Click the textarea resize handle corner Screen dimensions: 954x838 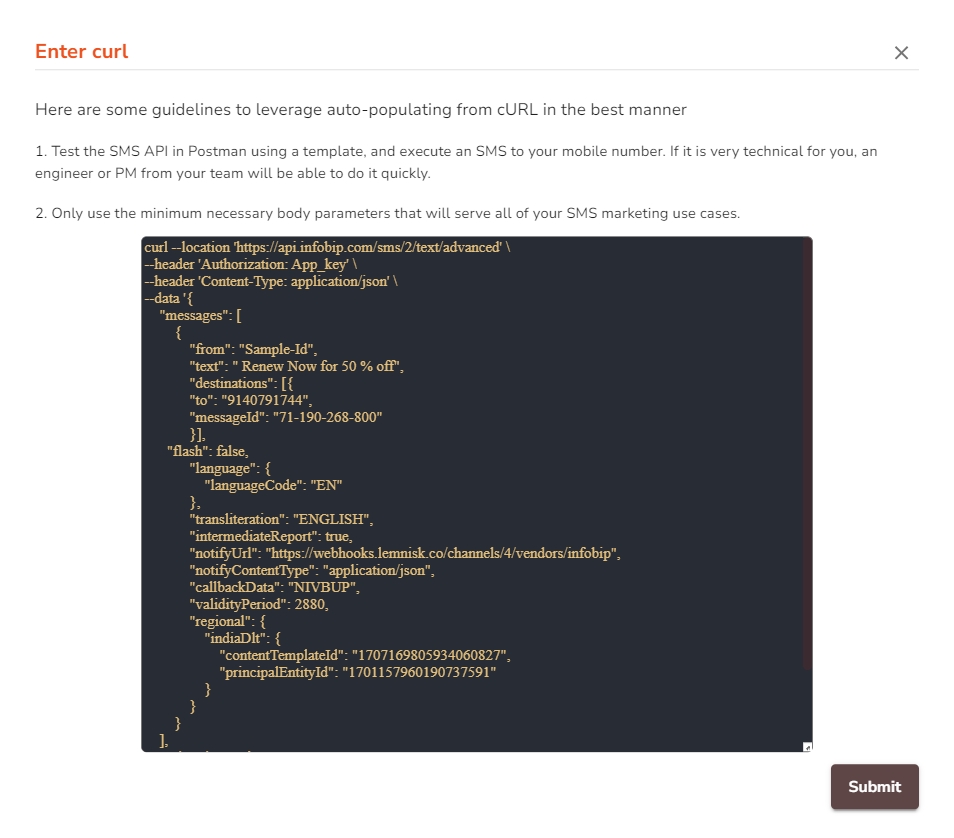[808, 747]
